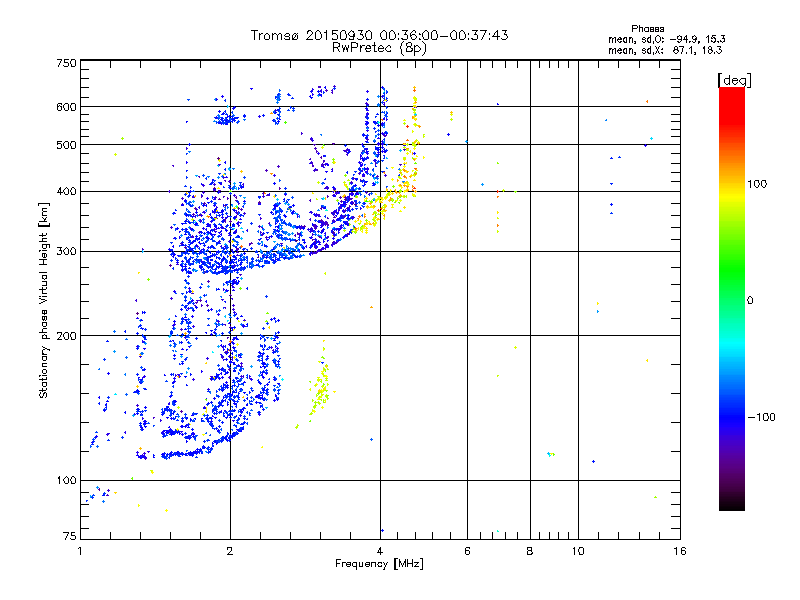Click the plot title 'Tromsø 20150930 00:36:00-00:37:43'
The image size is (800, 600).
click(x=379, y=36)
